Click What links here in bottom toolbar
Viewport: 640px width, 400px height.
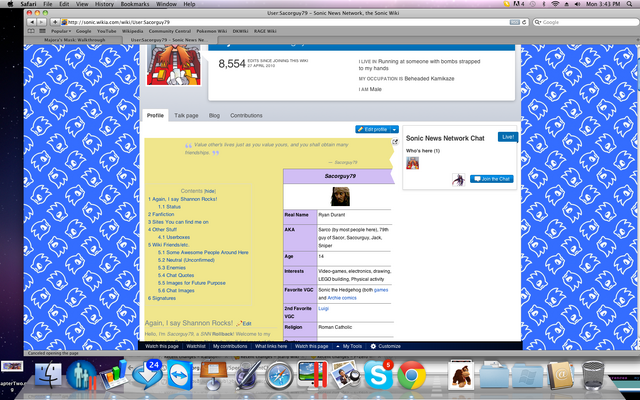271,346
